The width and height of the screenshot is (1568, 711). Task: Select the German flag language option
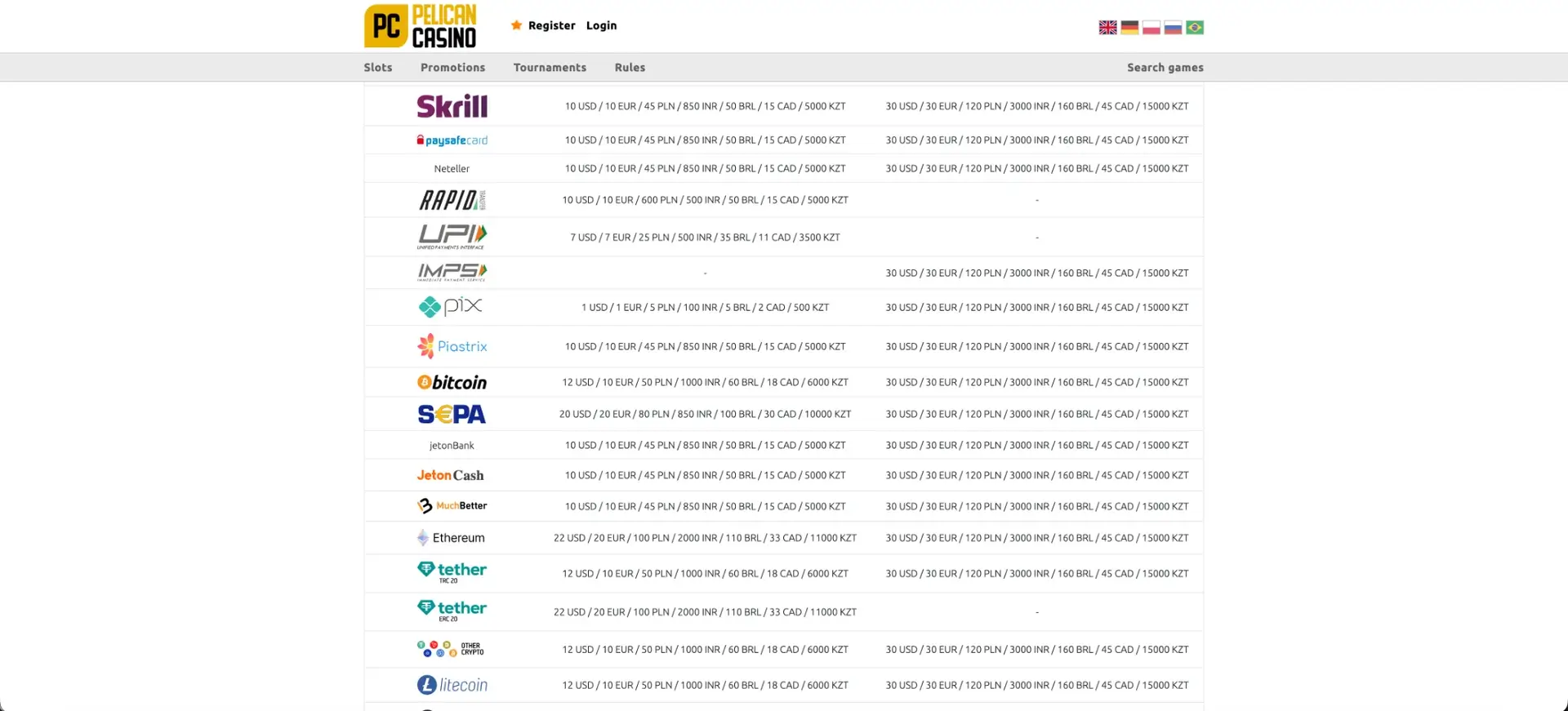coord(1129,28)
